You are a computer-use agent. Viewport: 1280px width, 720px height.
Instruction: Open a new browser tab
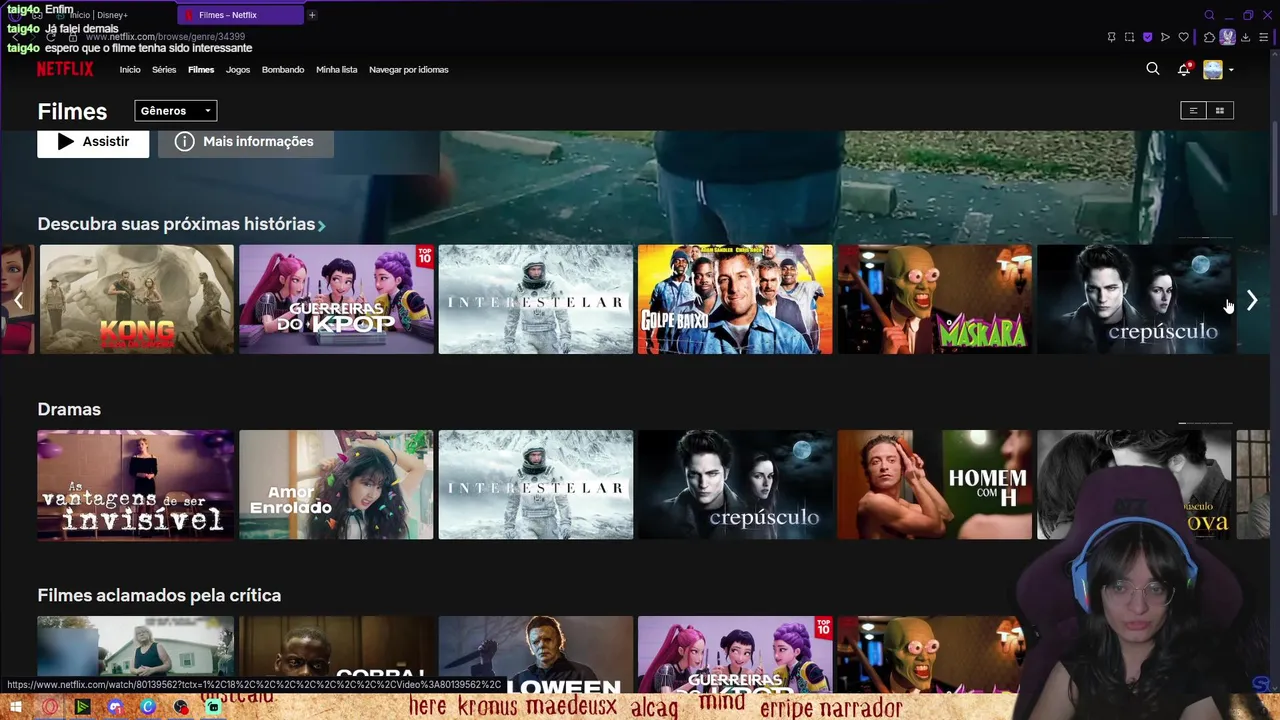click(x=312, y=15)
